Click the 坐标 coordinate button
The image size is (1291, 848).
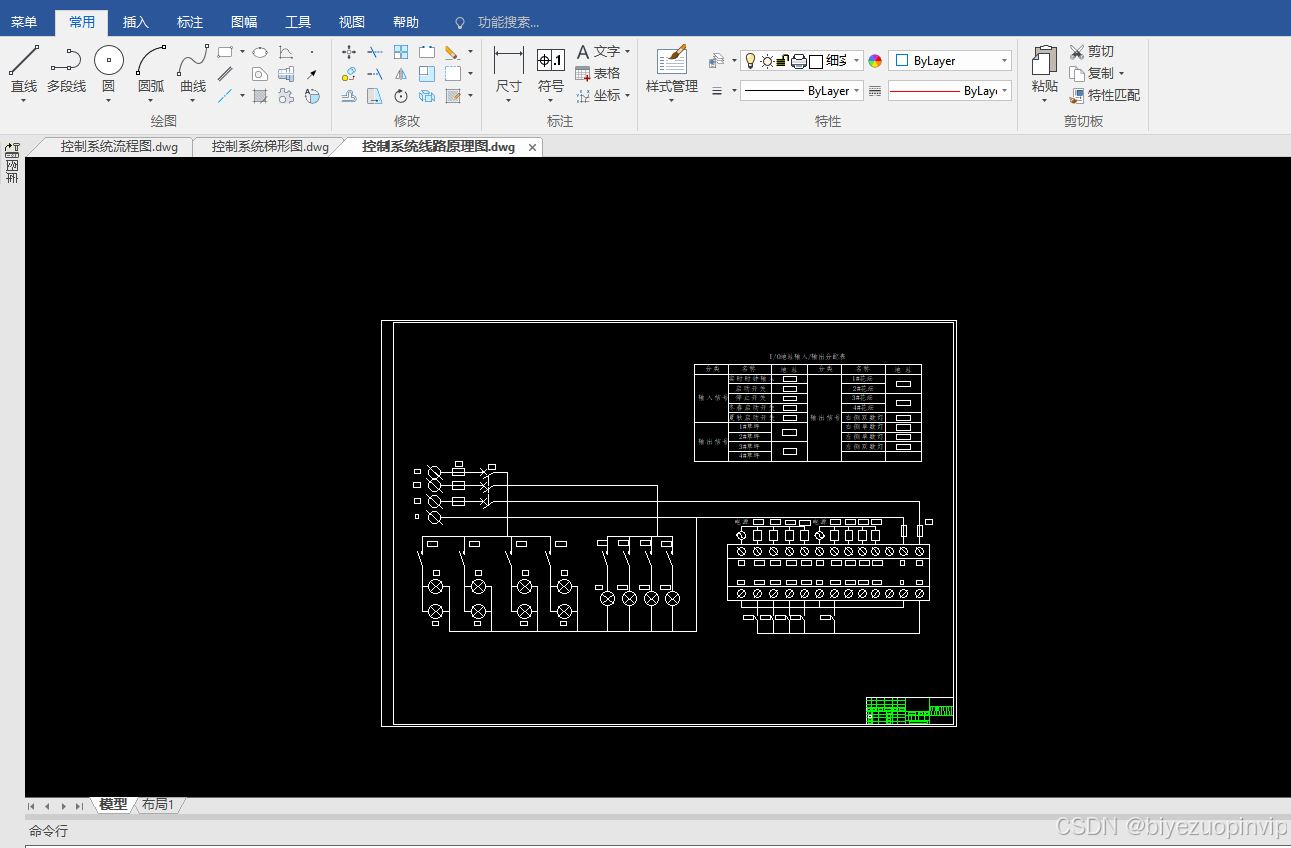(598, 96)
